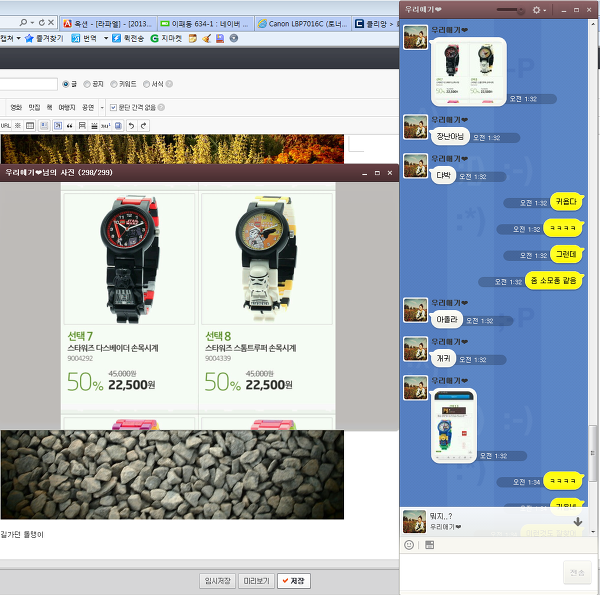Image resolution: width=600 pixels, height=595 pixels.
Task: Click the chat scrollbar up arrow
Action: (593, 24)
